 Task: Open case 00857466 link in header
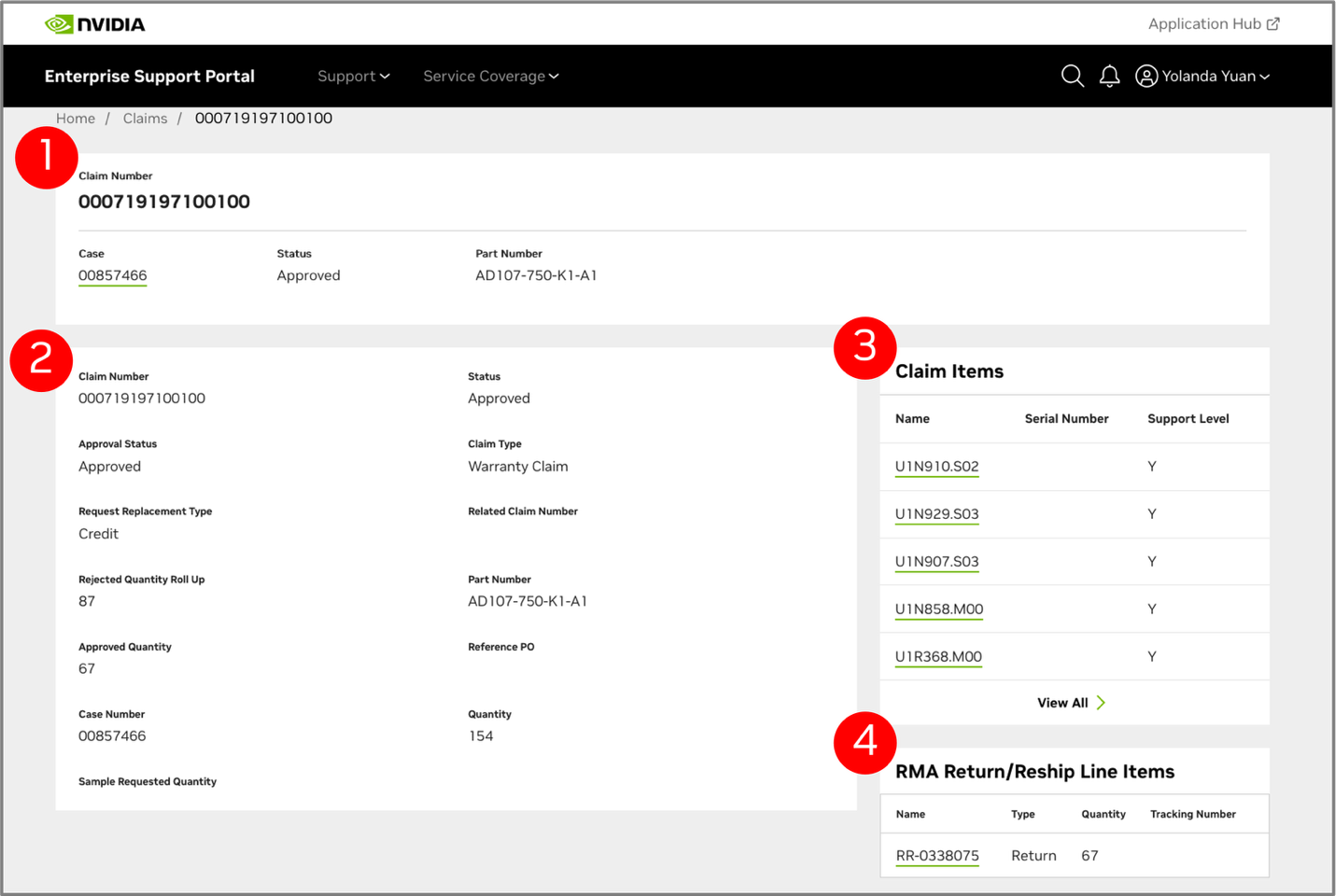pos(113,275)
